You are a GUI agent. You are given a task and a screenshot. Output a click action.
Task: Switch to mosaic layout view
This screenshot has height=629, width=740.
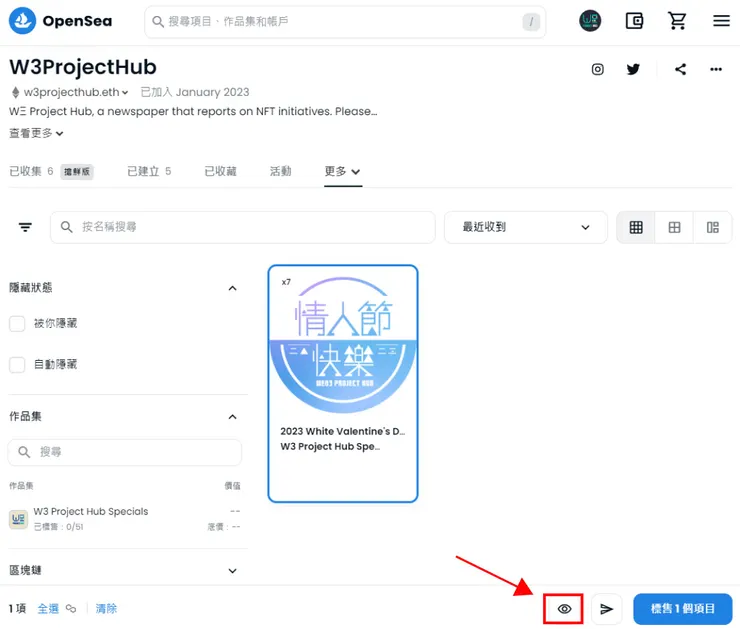click(x=713, y=227)
